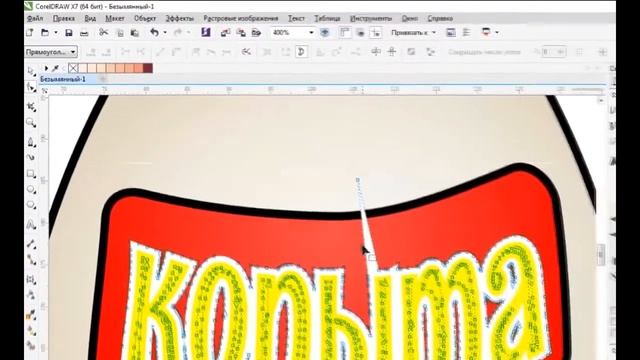The image size is (640, 360).
Task: Click the elastic mode icon
Action: 411,52
